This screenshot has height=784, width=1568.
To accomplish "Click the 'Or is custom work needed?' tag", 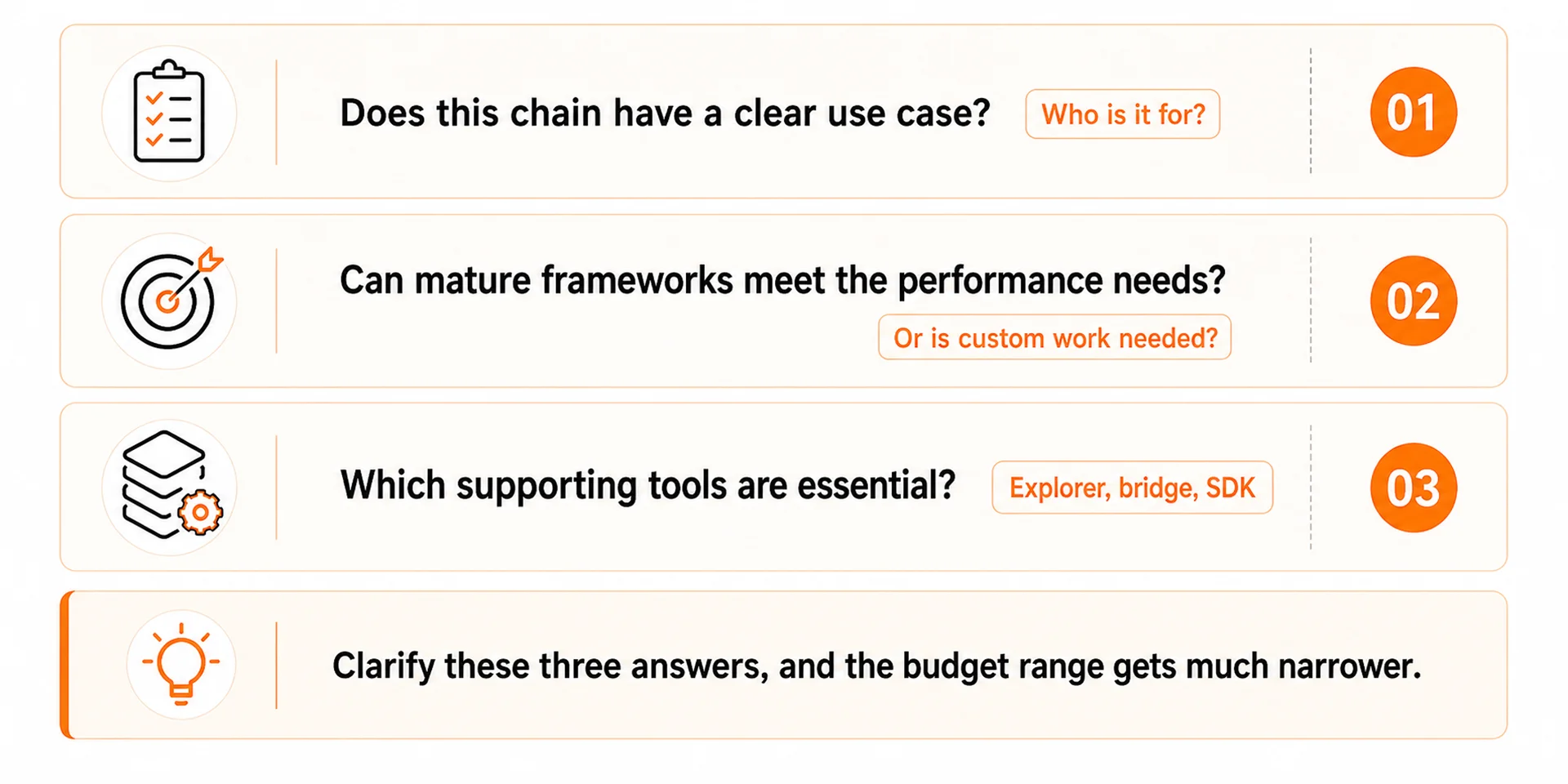I will [1054, 337].
